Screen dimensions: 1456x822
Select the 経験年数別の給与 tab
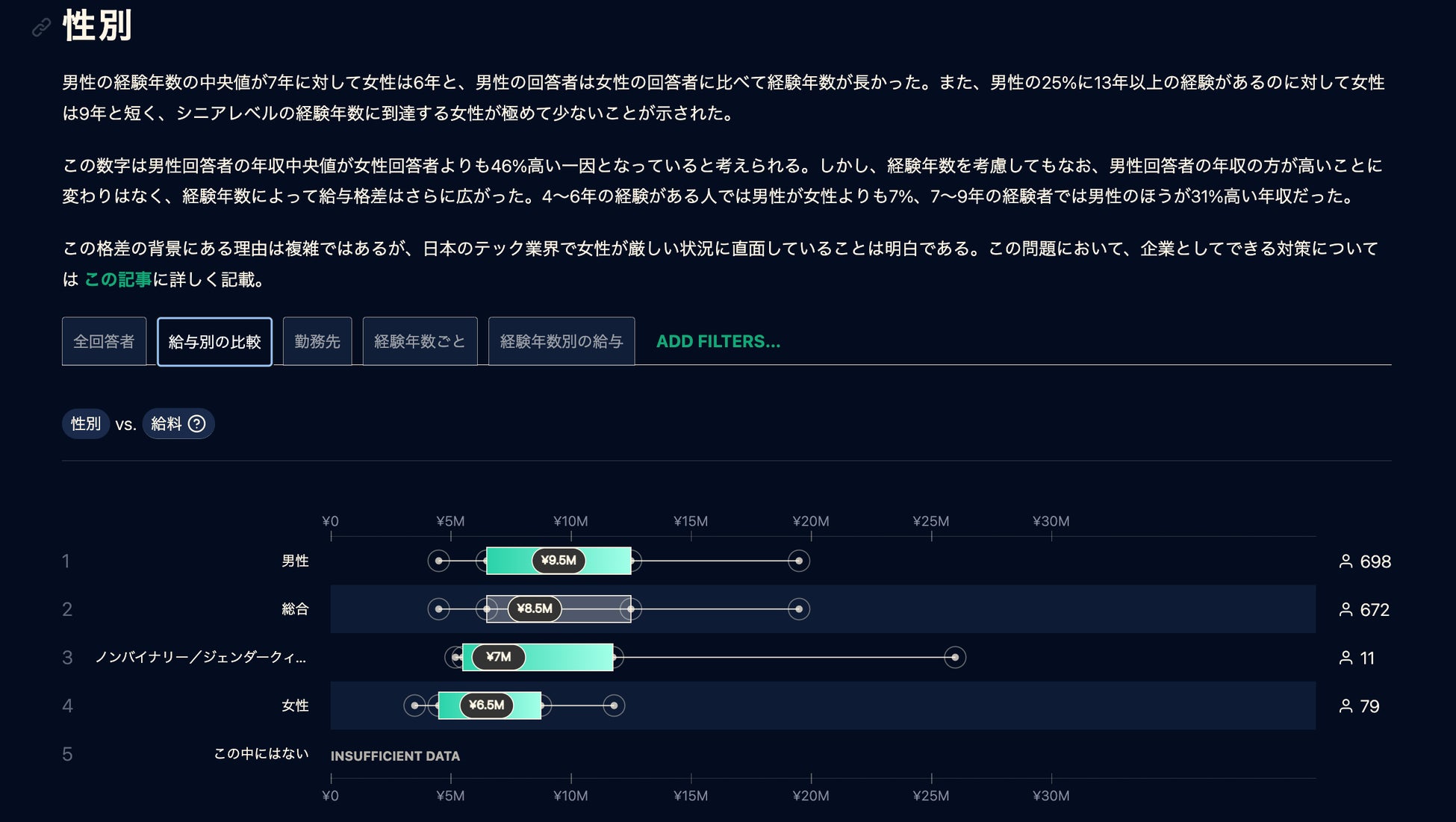coord(561,342)
